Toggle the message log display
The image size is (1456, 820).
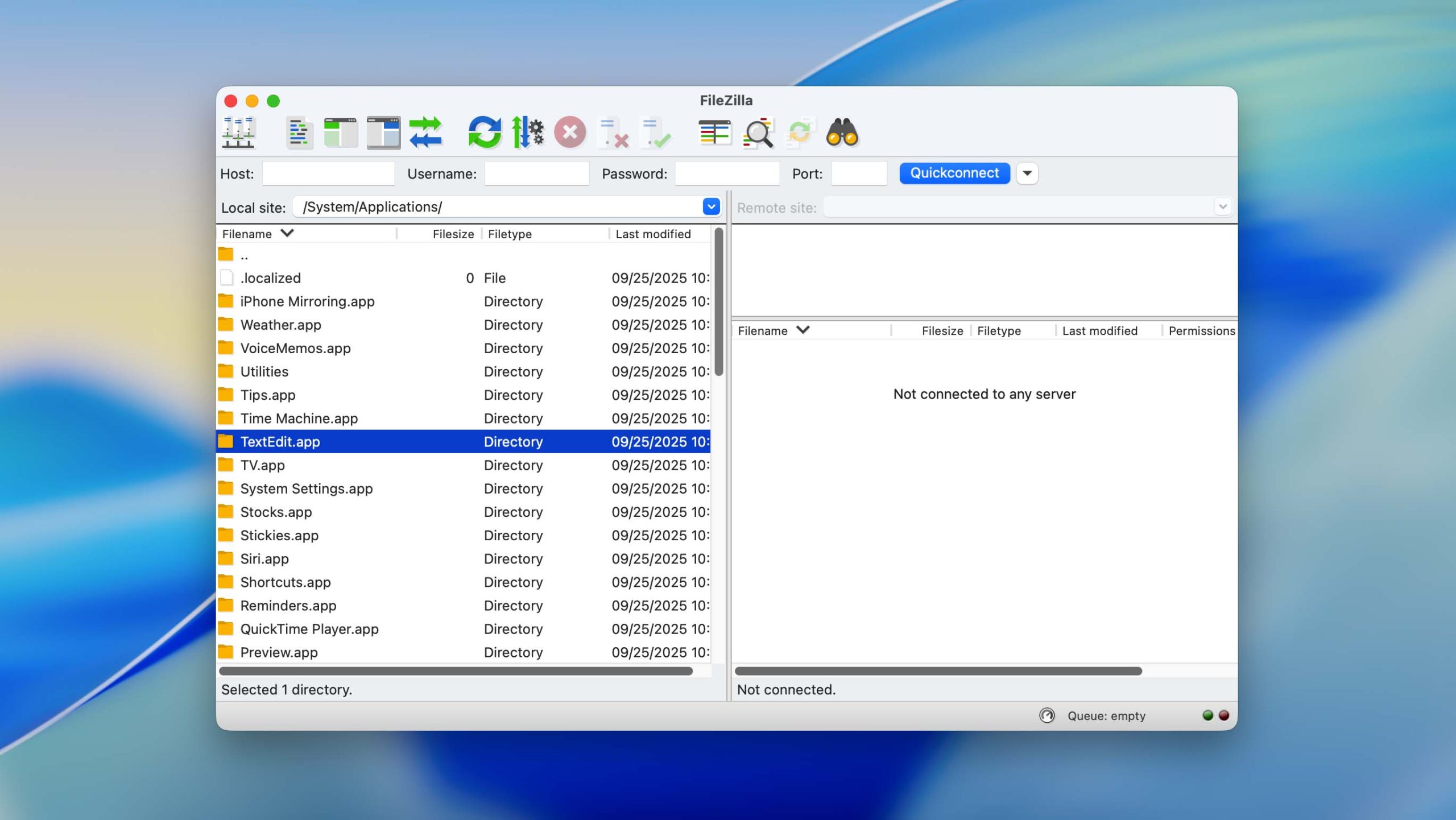point(298,132)
